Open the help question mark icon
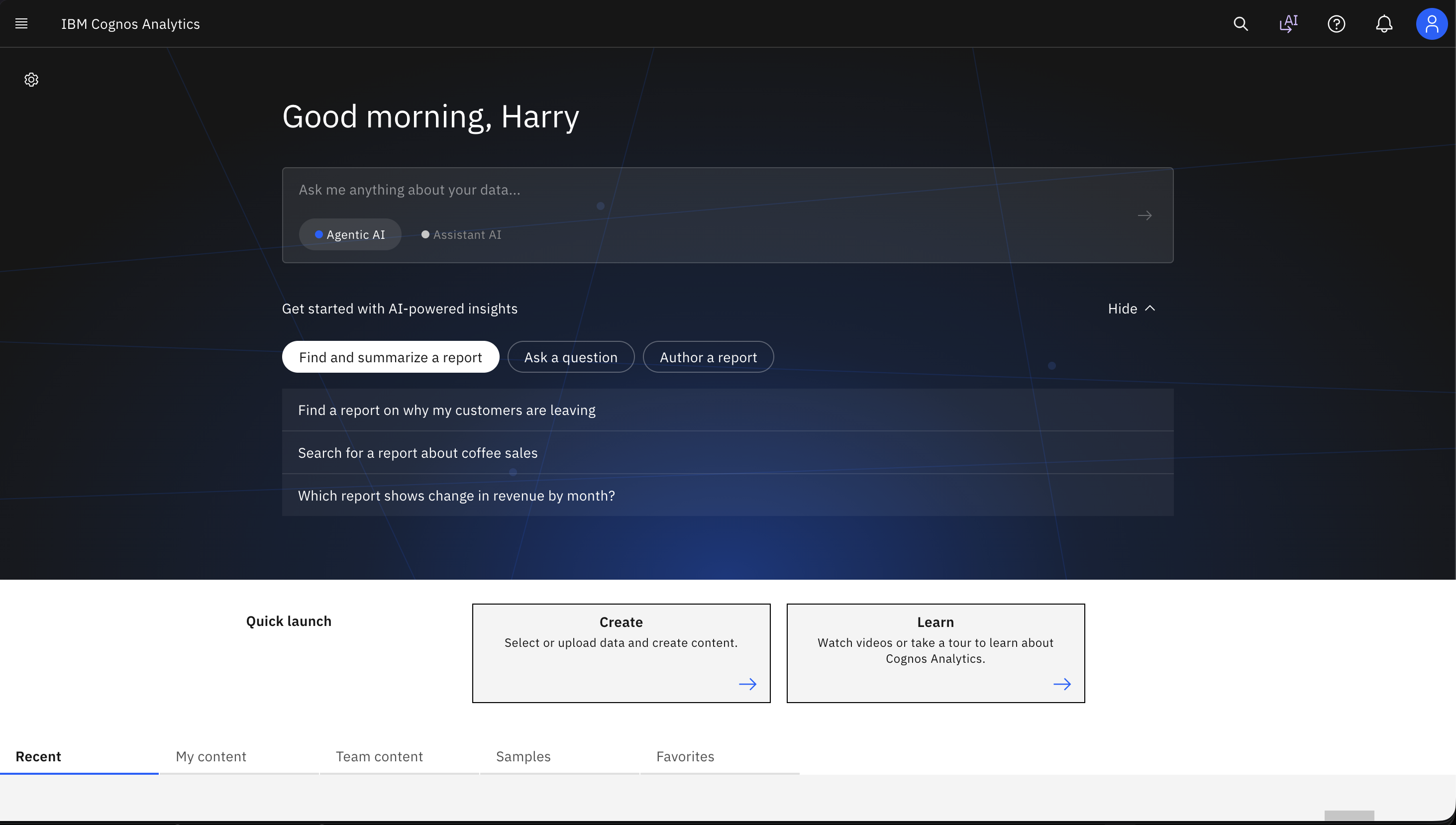 point(1337,24)
